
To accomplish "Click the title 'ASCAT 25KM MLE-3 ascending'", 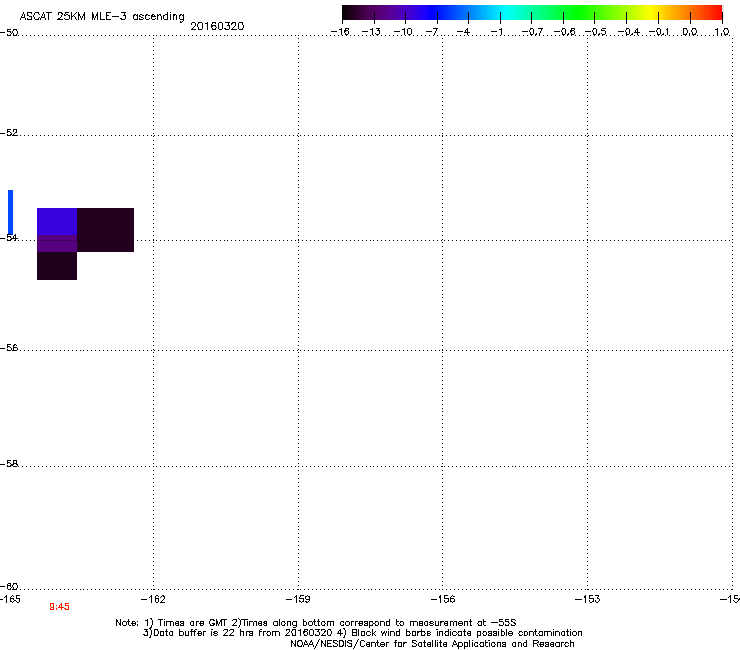I will [102, 17].
